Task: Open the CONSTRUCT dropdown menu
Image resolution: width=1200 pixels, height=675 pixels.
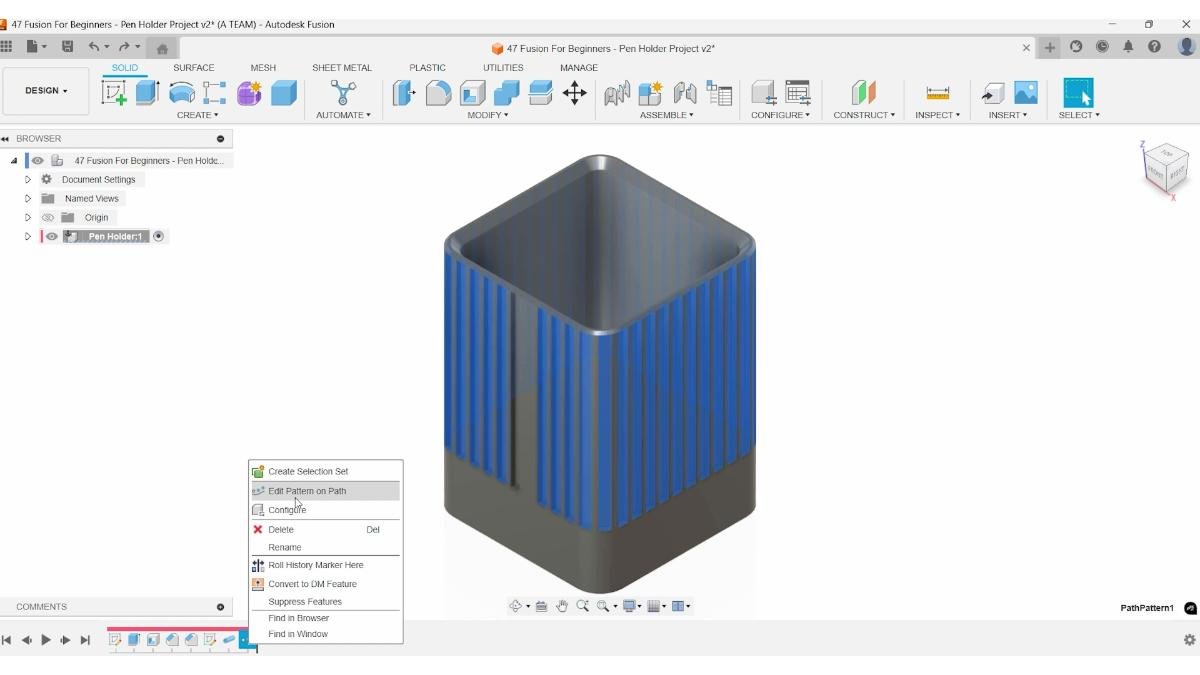Action: [x=864, y=115]
